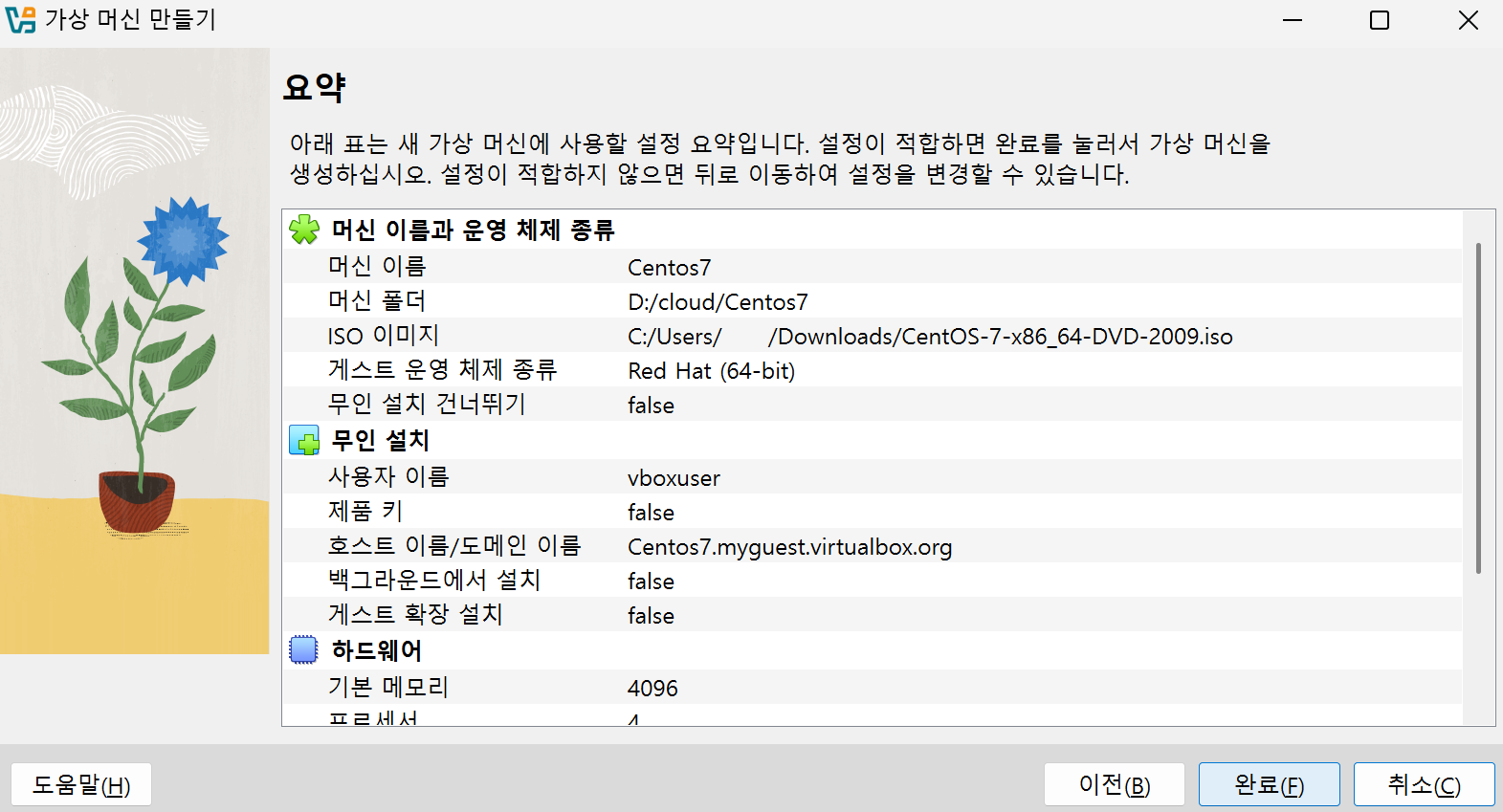Select the 무인 설치 section header
Viewport: 1503px width, 812px height.
380,440
